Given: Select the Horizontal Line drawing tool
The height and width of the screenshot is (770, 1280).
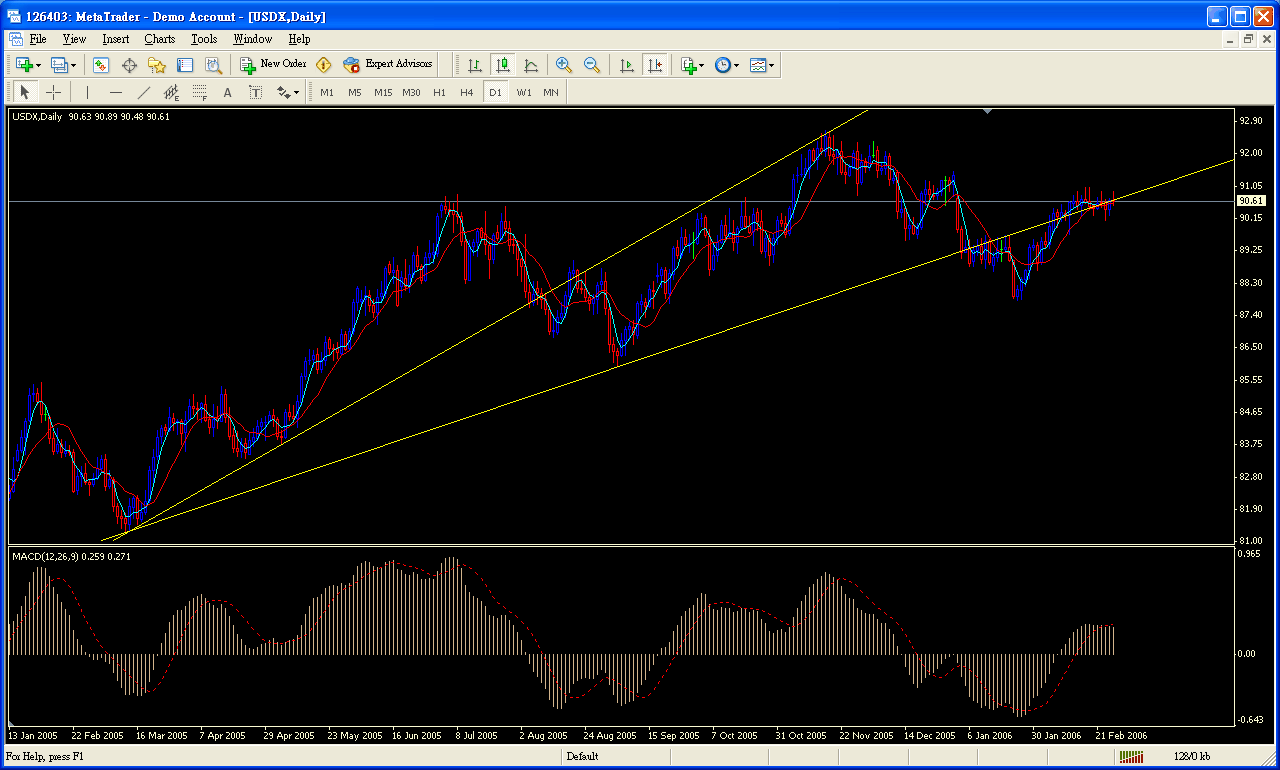Looking at the screenshot, I should [116, 92].
